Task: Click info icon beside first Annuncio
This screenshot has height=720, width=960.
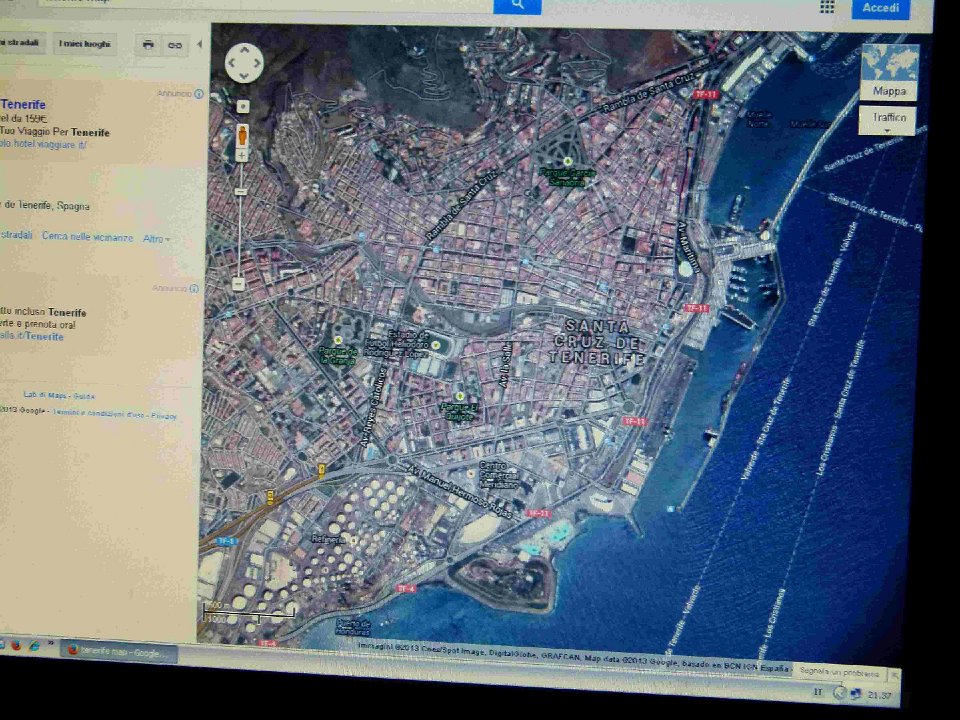Action: click(x=198, y=94)
